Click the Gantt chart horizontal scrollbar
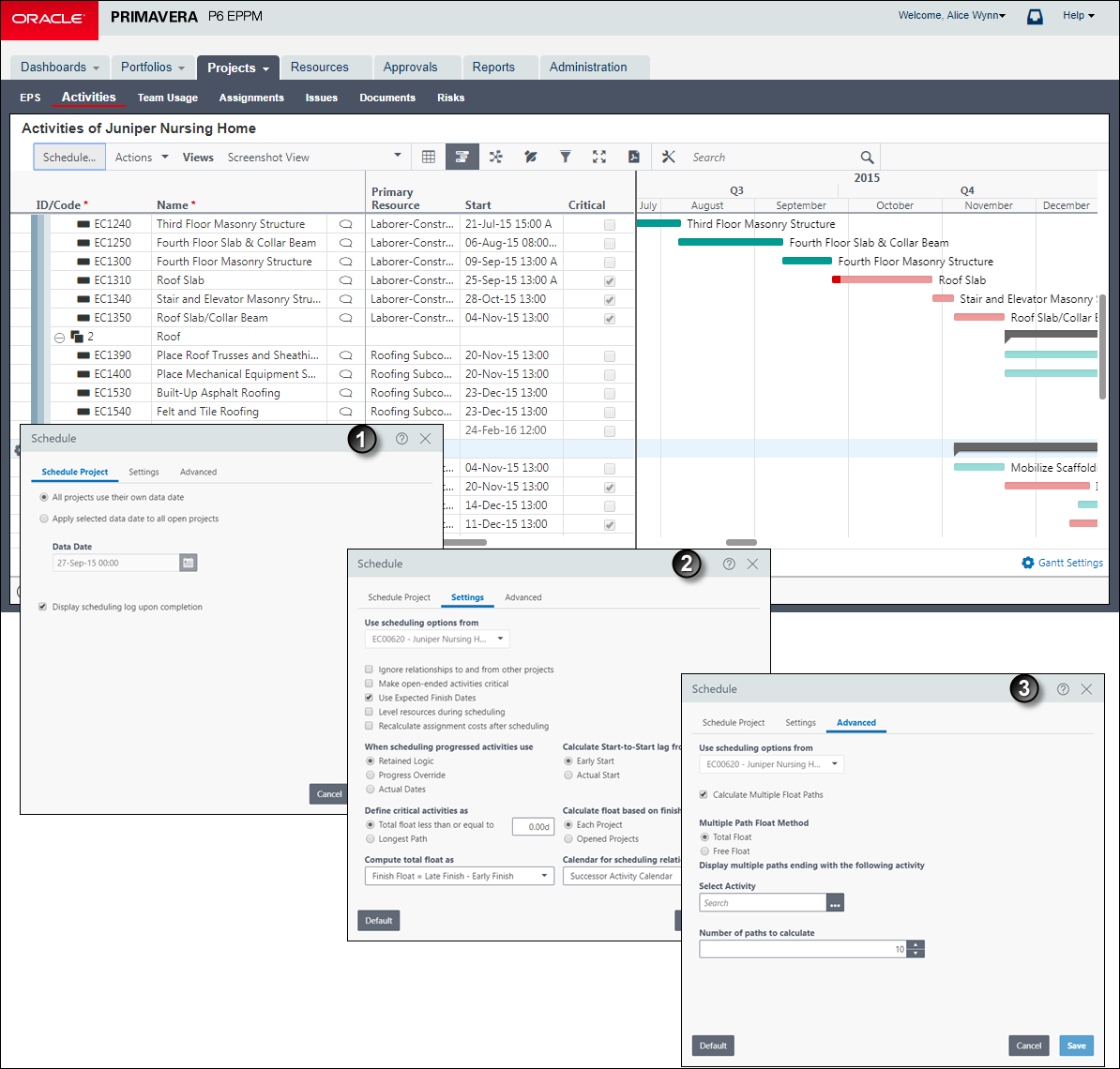The height and width of the screenshot is (1069, 1120). pyautogui.click(x=741, y=542)
